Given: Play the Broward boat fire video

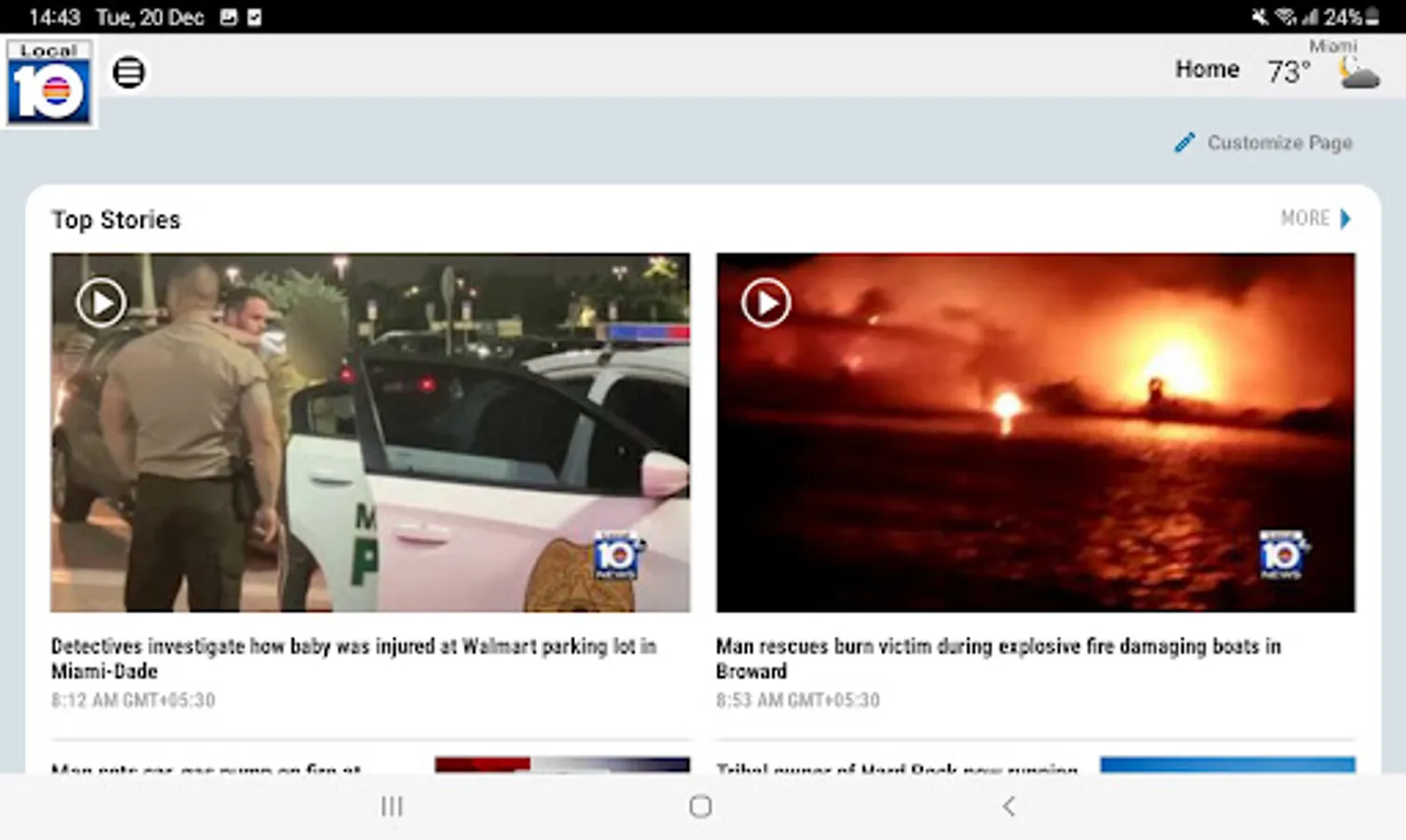Looking at the screenshot, I should (765, 301).
